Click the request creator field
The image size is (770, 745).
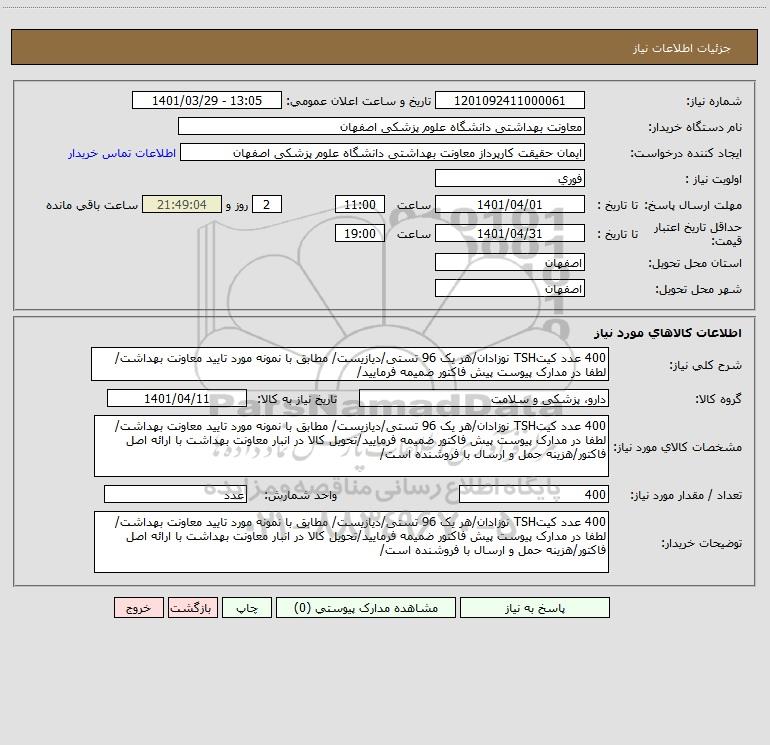pyautogui.click(x=383, y=152)
